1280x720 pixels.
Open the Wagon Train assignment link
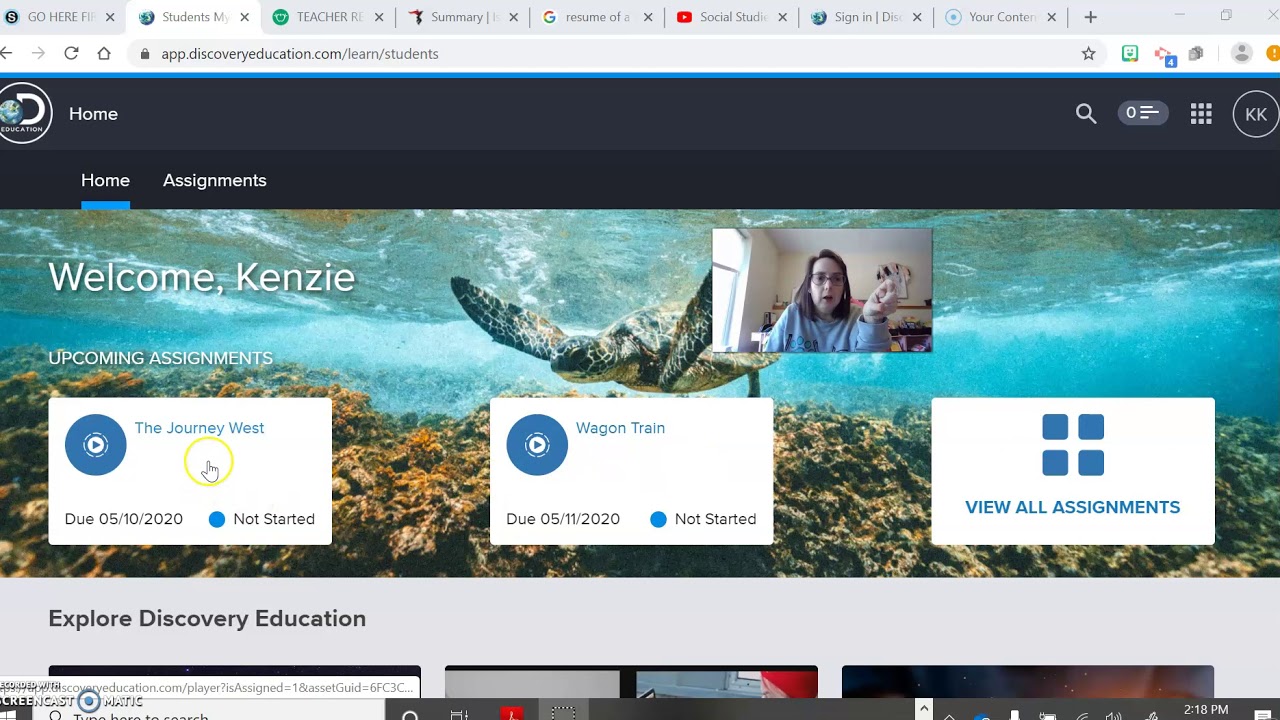pos(620,428)
